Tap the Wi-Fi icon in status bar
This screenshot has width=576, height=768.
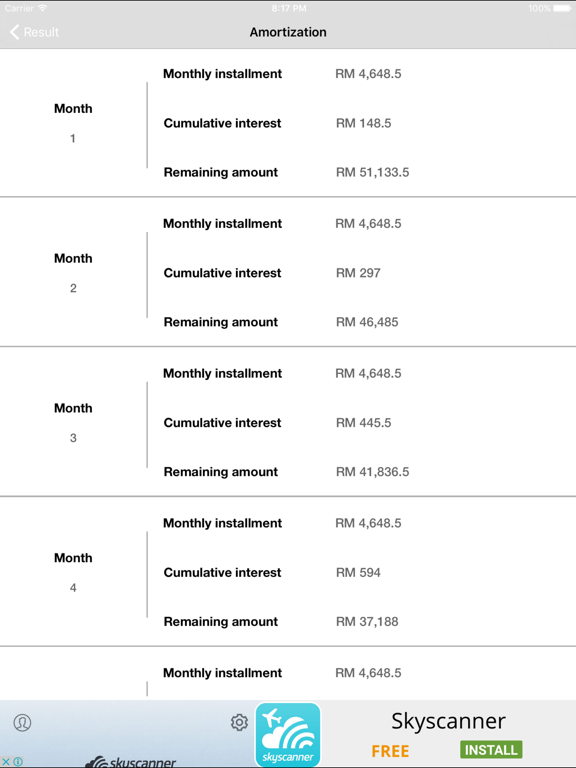pyautogui.click(x=43, y=8)
